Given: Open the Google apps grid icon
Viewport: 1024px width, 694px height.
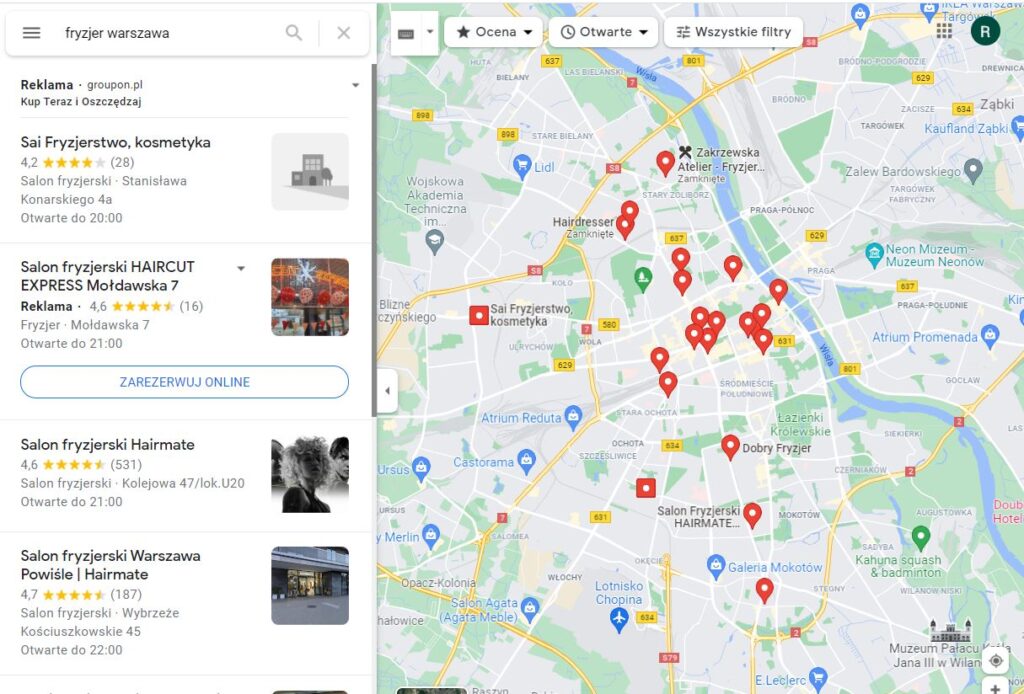Looking at the screenshot, I should [x=944, y=30].
